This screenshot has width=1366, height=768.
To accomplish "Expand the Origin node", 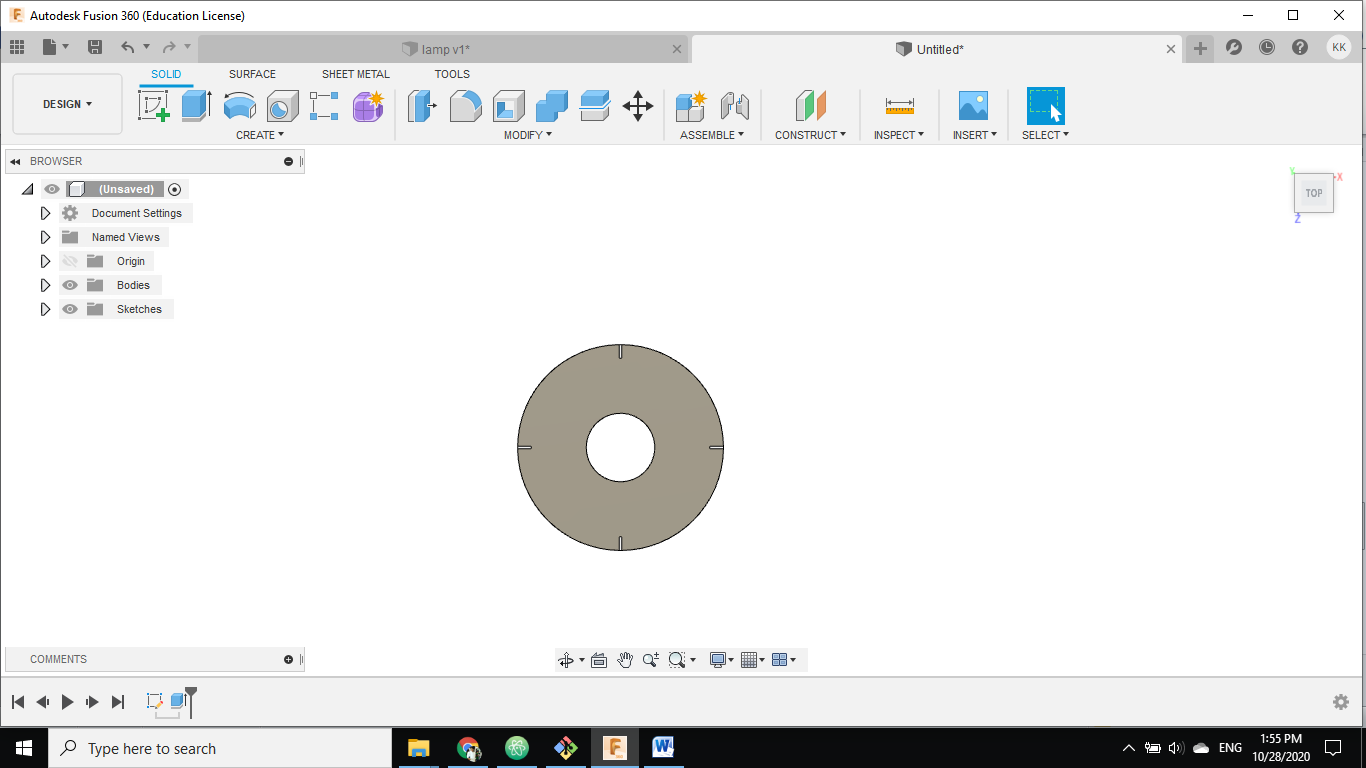I will coord(45,261).
